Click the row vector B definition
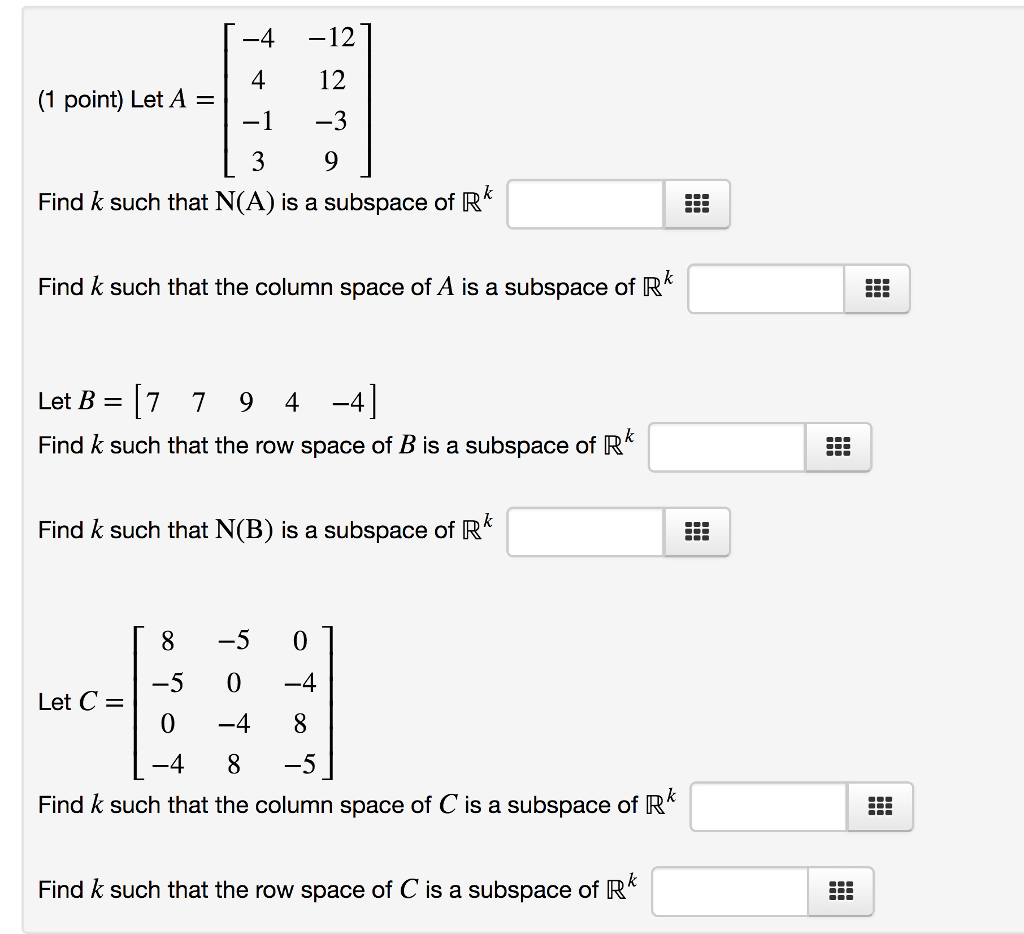The image size is (1024, 934). pyautogui.click(x=261, y=402)
